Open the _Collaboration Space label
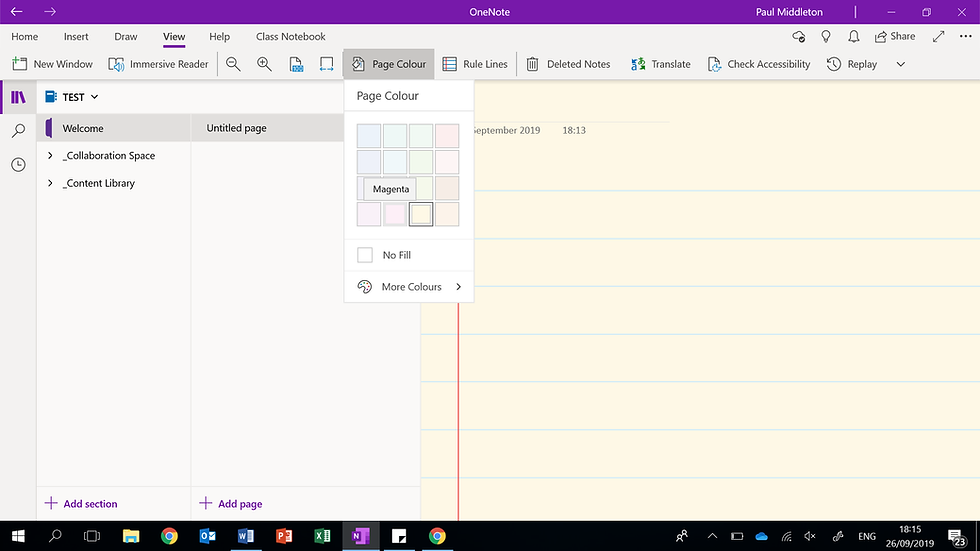Viewport: 980px width, 551px height. pos(109,156)
